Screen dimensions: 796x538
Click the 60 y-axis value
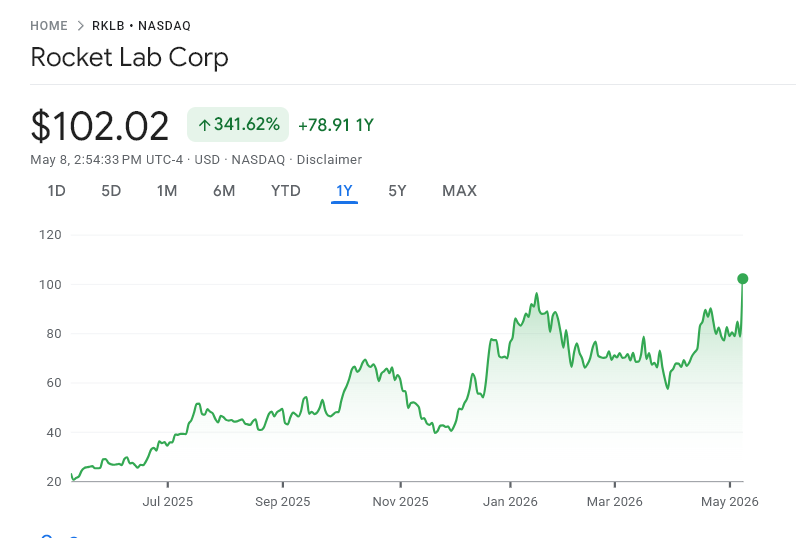click(x=54, y=383)
